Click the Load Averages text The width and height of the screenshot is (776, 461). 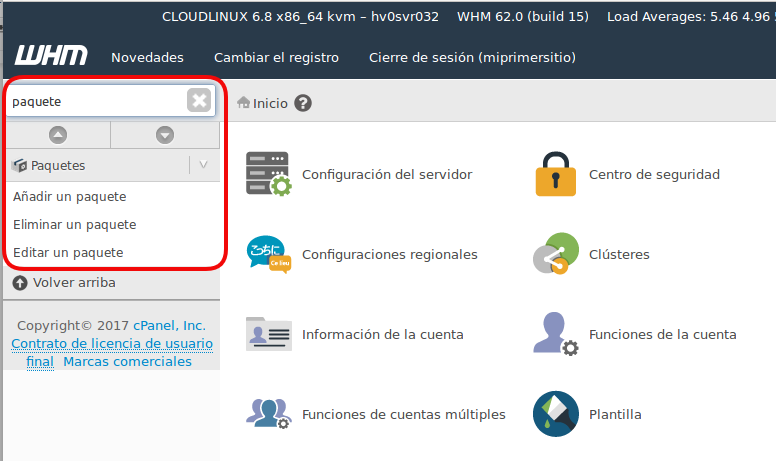(691, 17)
